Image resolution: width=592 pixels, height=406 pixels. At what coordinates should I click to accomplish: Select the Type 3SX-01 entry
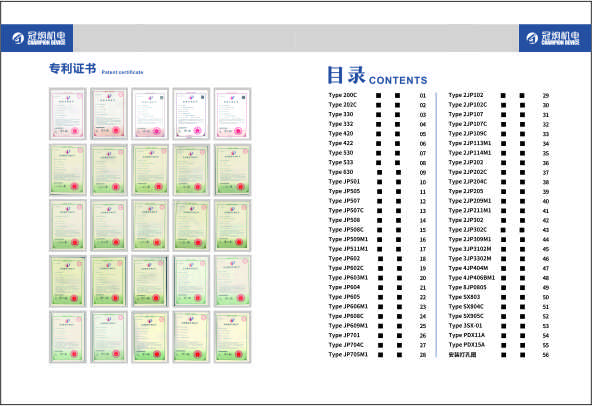click(x=465, y=326)
